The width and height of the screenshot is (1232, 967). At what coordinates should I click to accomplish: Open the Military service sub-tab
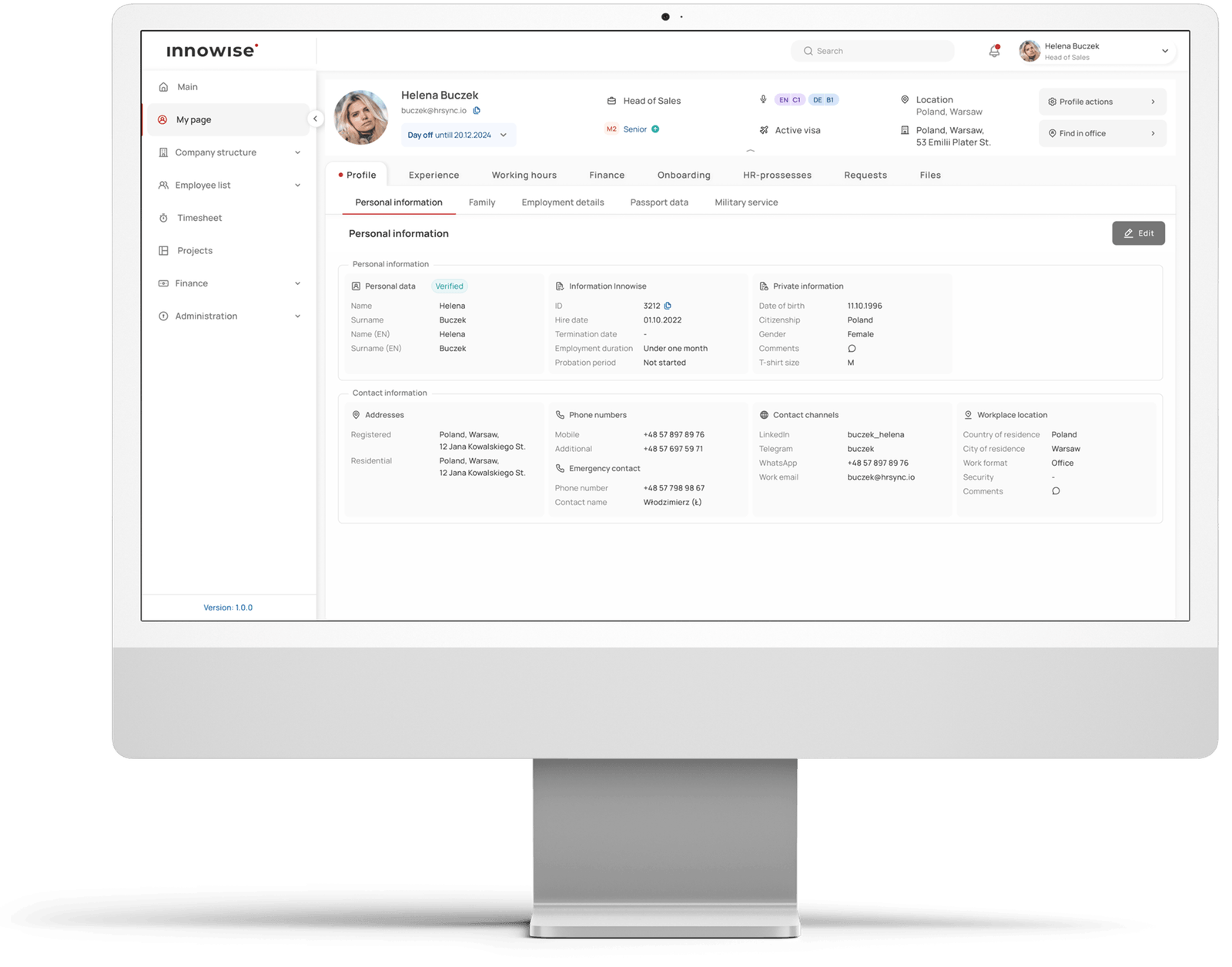[x=745, y=202]
